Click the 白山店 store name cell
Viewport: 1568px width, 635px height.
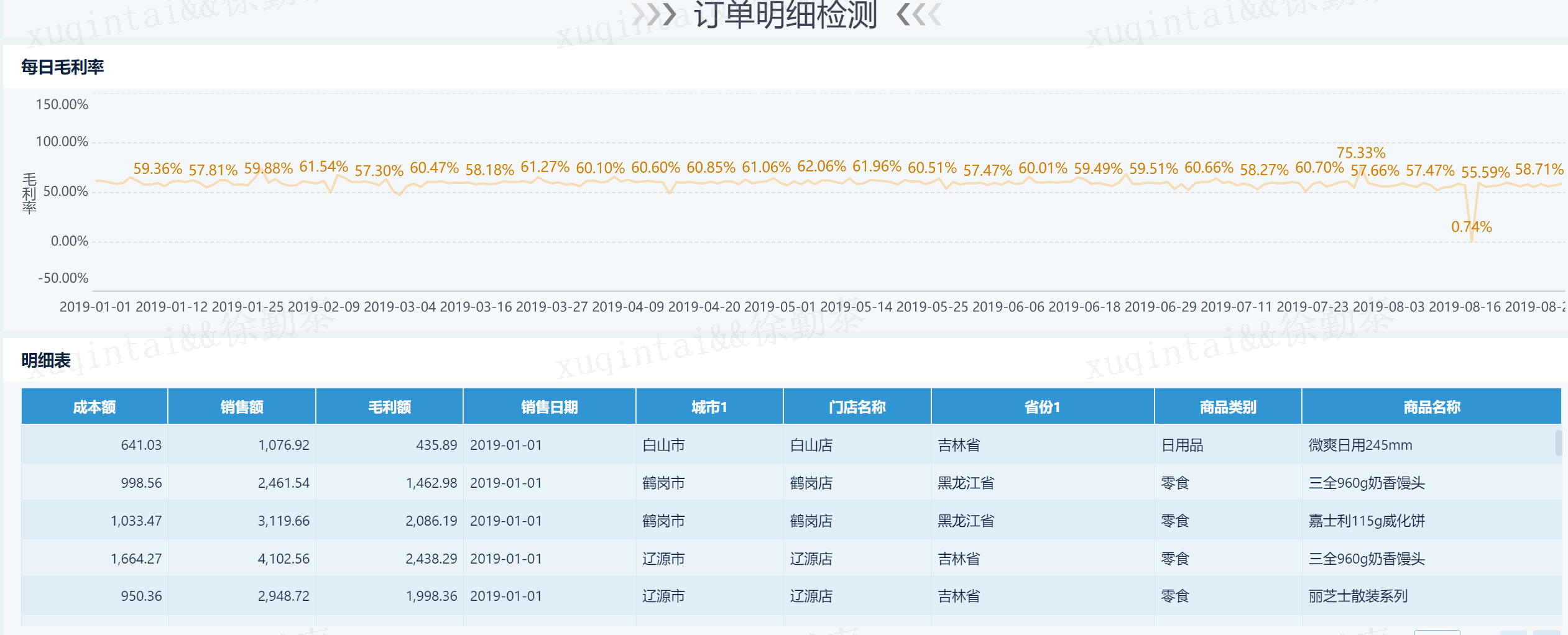(x=811, y=445)
